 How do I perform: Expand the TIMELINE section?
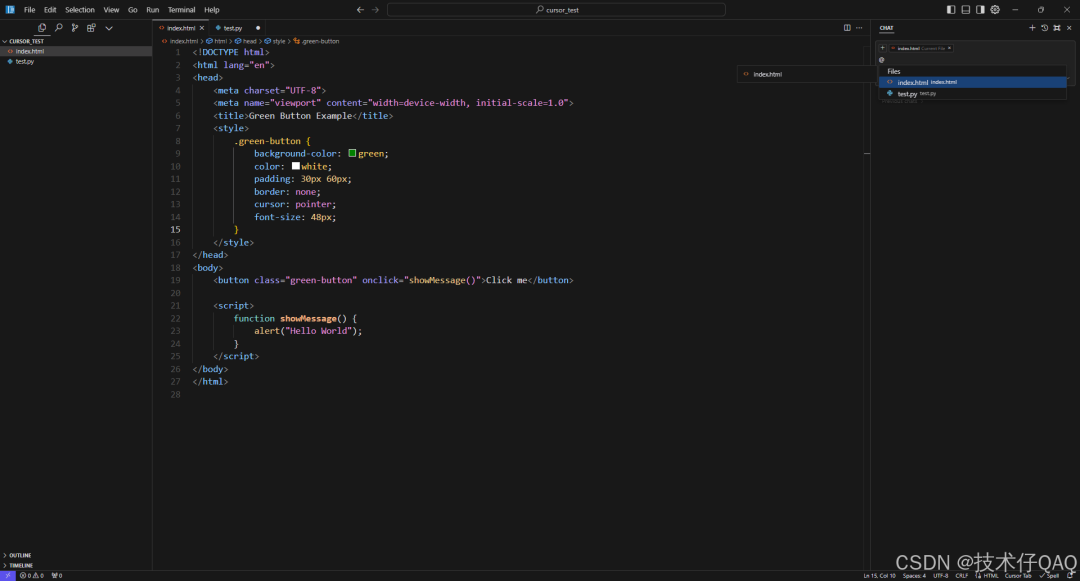[76, 565]
